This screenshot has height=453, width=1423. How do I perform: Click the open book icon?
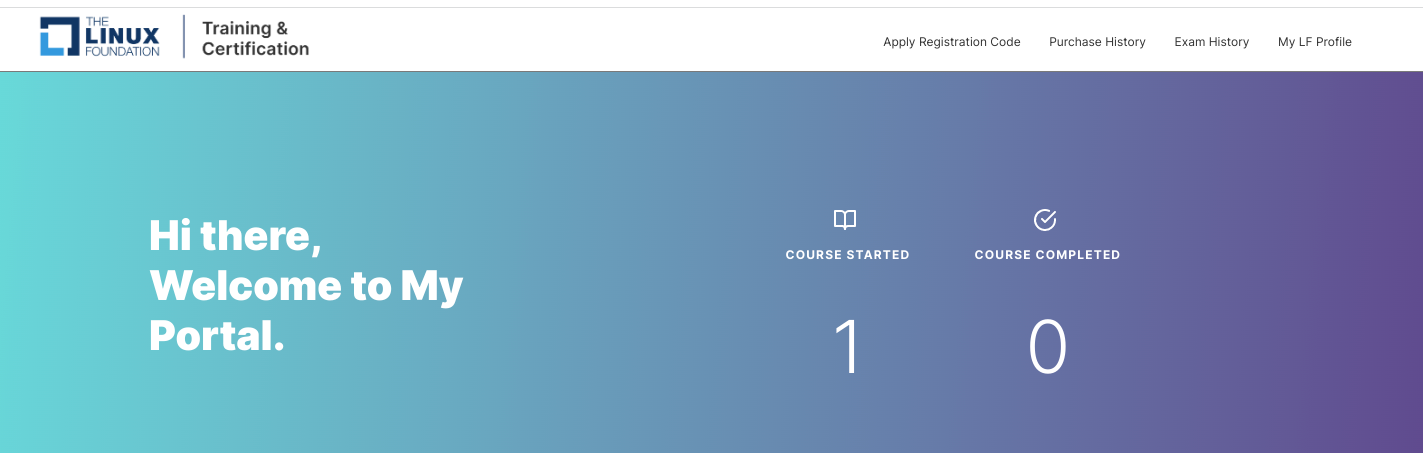[845, 220]
